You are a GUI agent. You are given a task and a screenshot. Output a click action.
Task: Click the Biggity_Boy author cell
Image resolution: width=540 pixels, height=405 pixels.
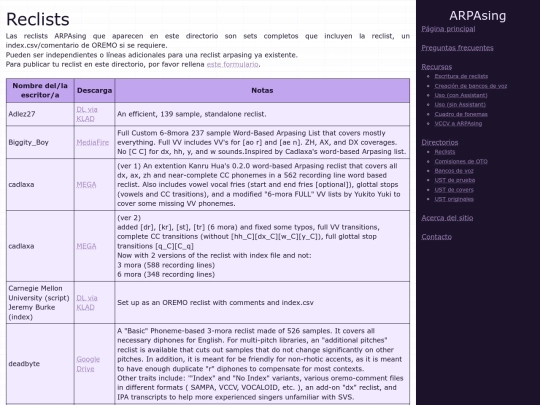(x=40, y=142)
